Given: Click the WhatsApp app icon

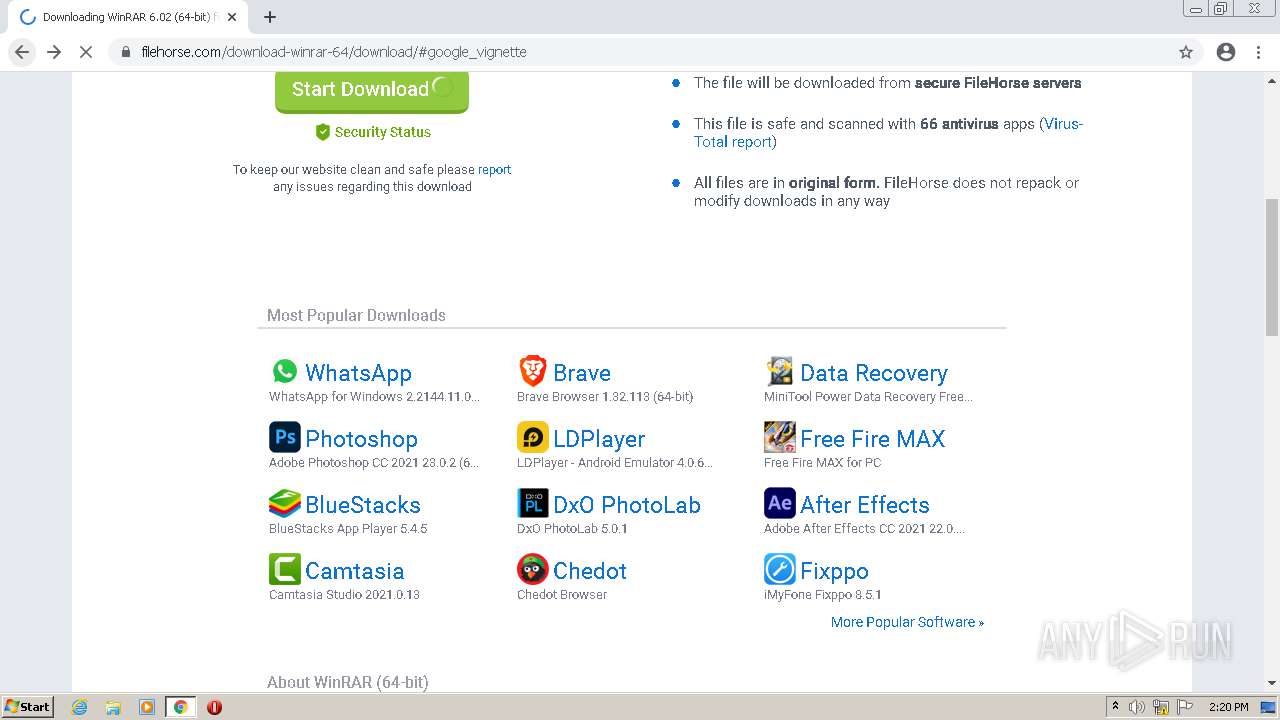Looking at the screenshot, I should click(285, 372).
